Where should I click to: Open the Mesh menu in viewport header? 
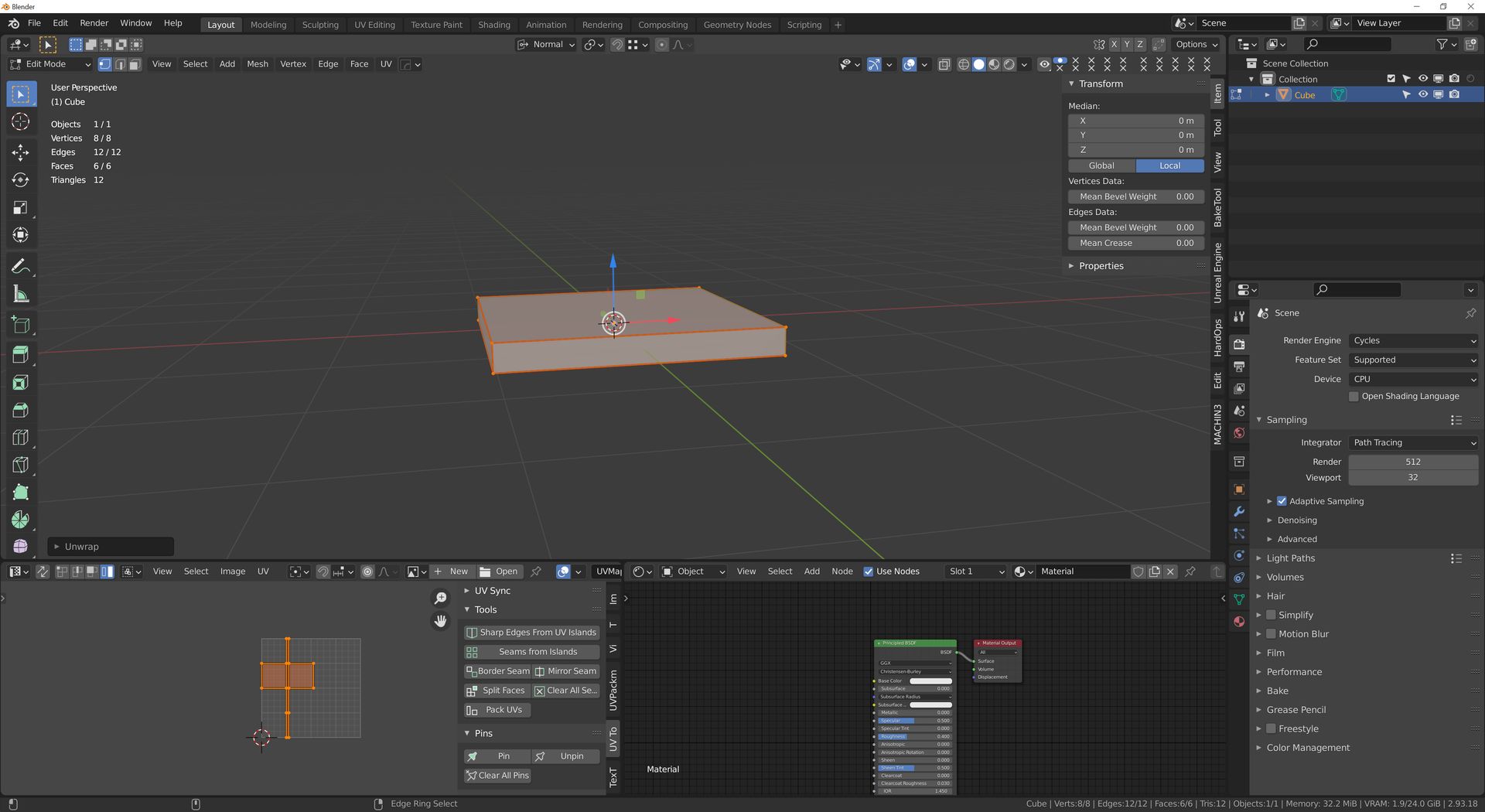tap(258, 64)
